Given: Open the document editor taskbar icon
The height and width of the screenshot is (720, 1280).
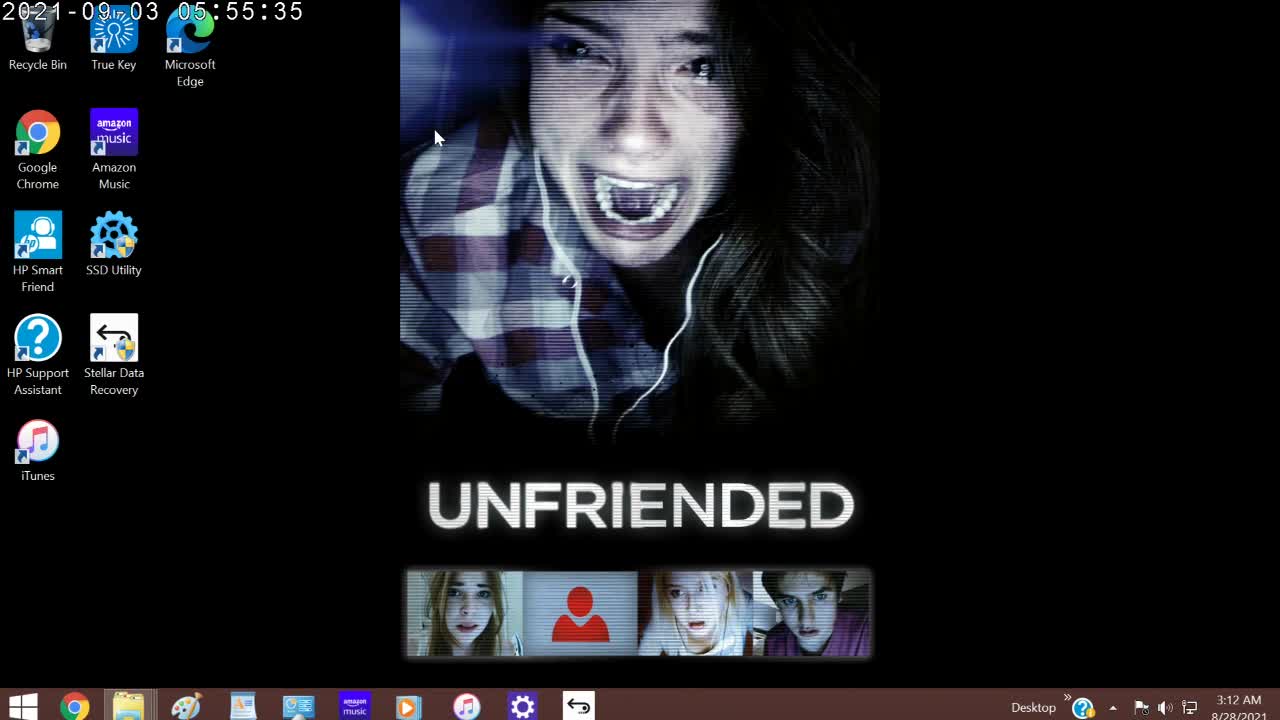Looking at the screenshot, I should (x=243, y=707).
